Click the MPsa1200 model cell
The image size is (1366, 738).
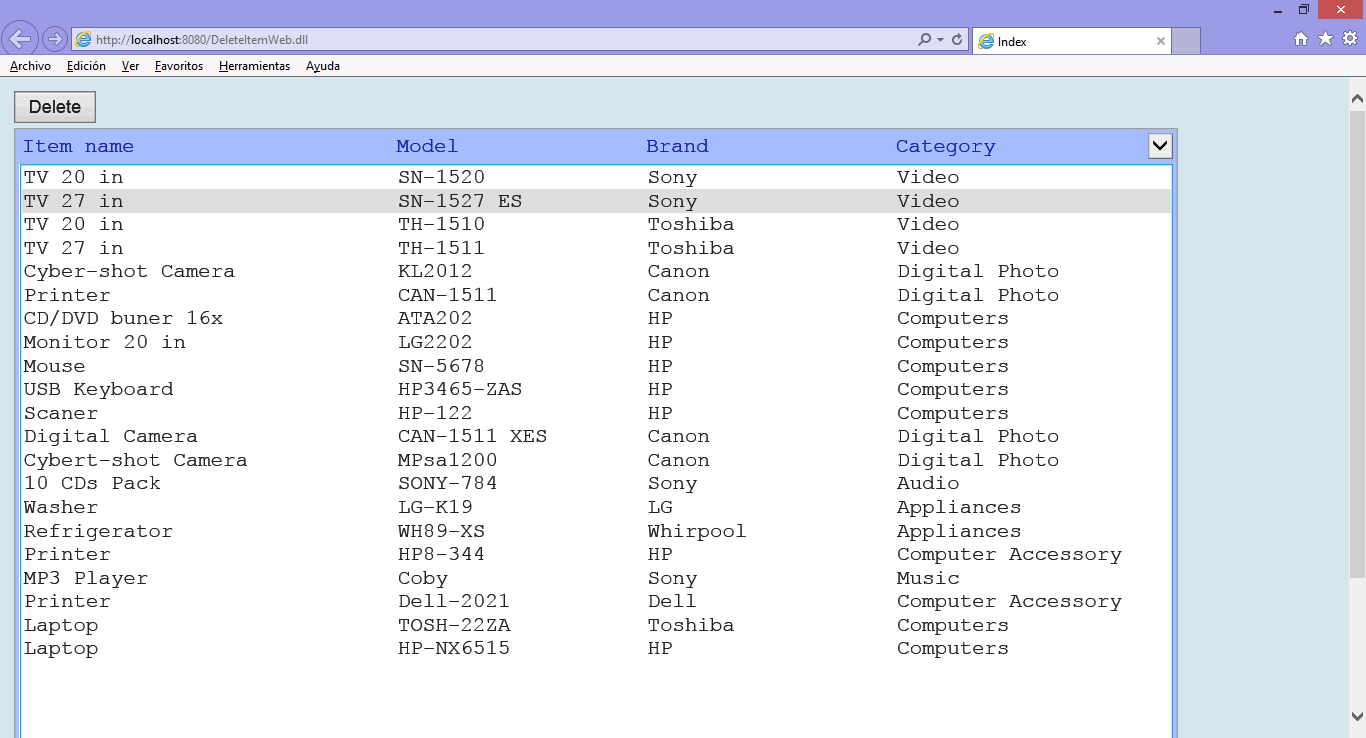(x=448, y=460)
